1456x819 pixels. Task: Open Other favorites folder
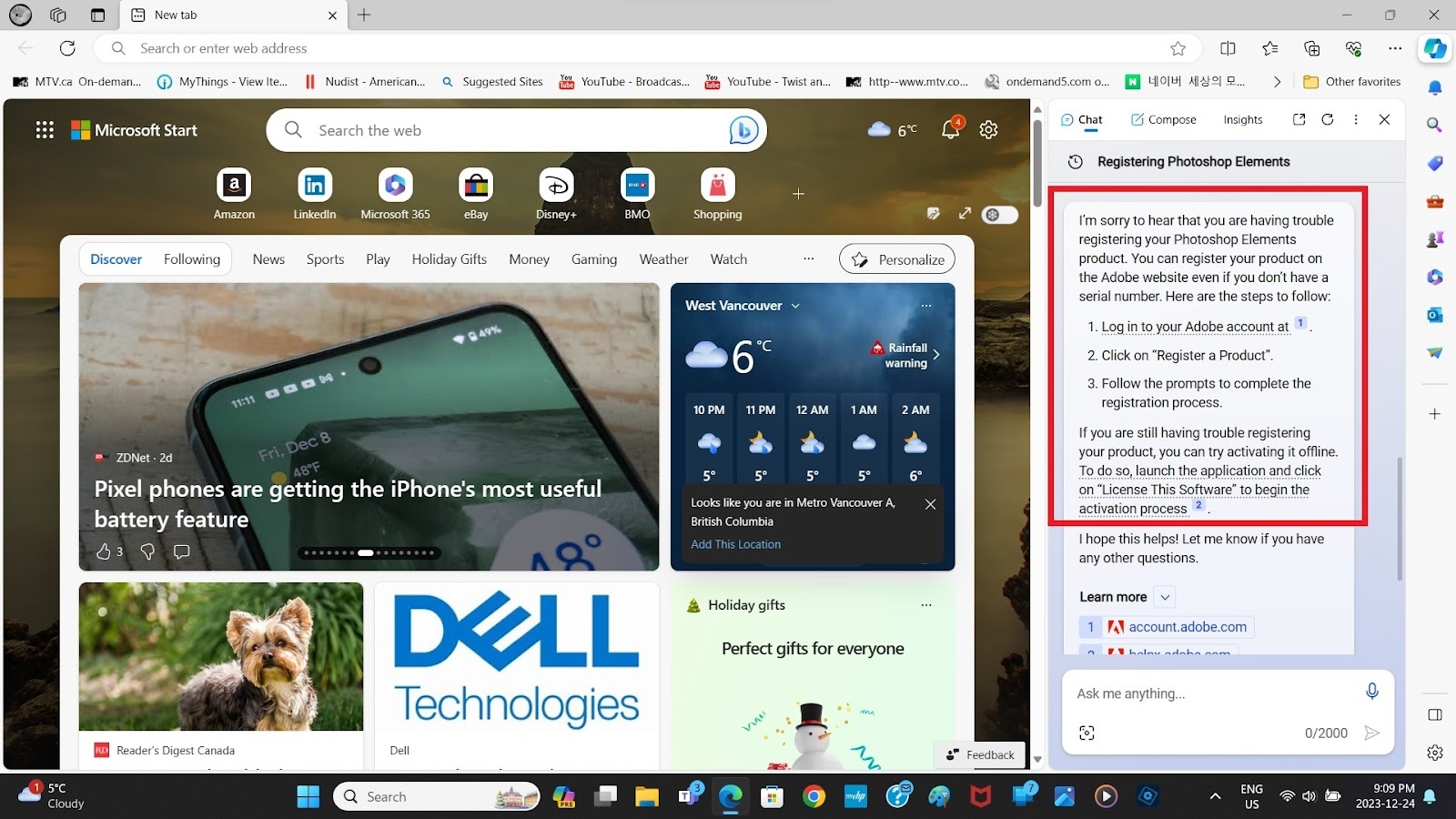pyautogui.click(x=1351, y=82)
